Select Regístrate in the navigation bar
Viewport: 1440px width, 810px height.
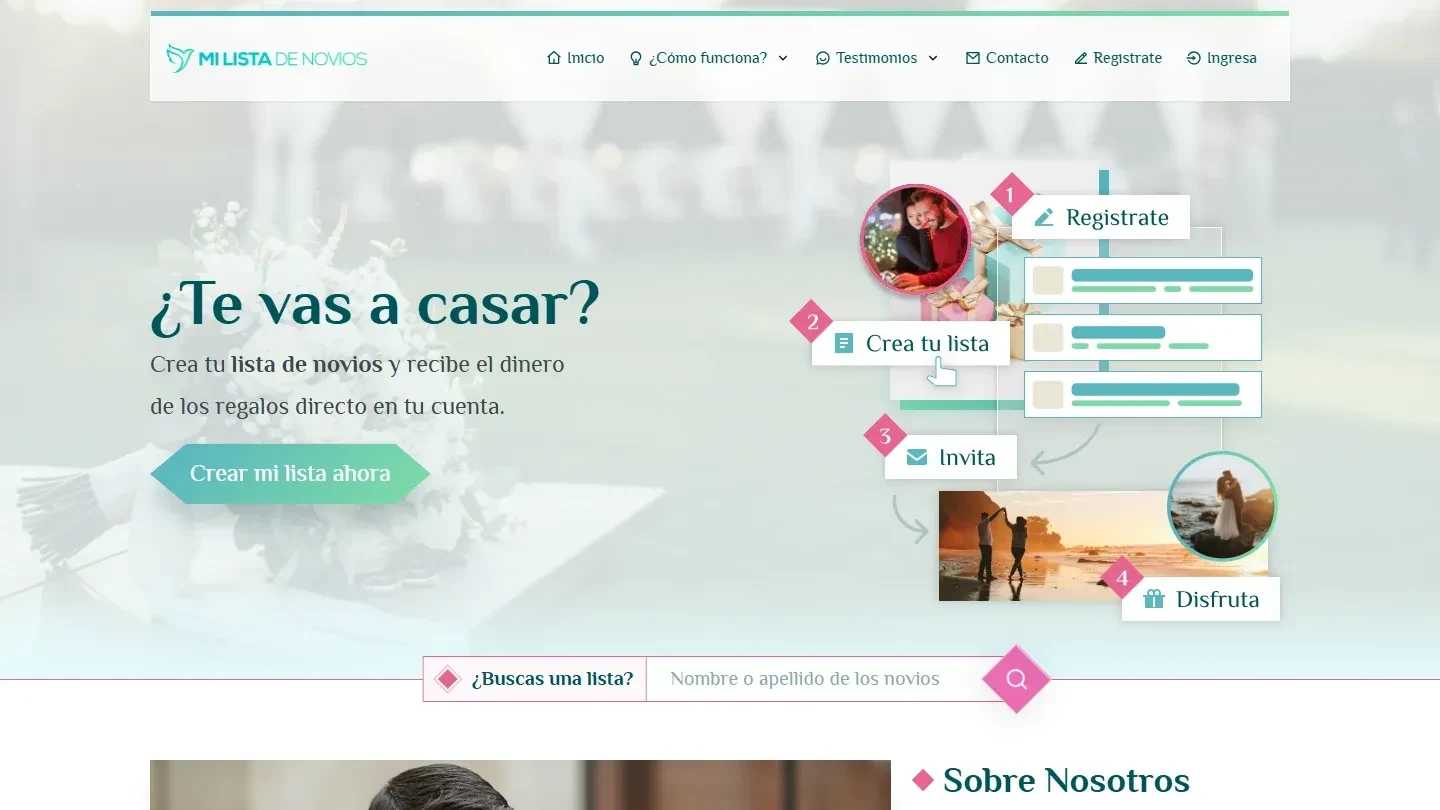point(1118,58)
